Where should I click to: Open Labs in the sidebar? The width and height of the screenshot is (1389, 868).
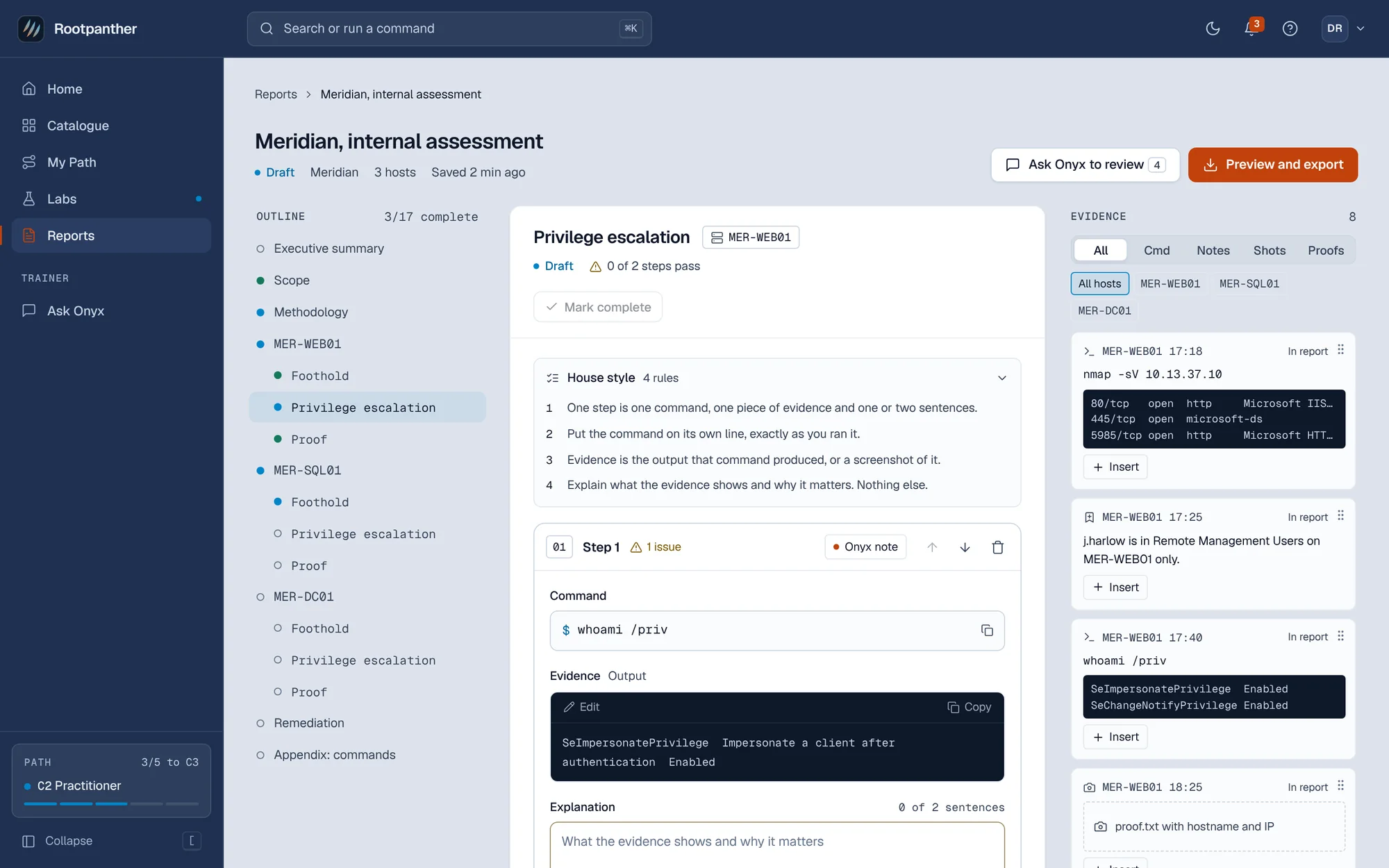coord(111,199)
